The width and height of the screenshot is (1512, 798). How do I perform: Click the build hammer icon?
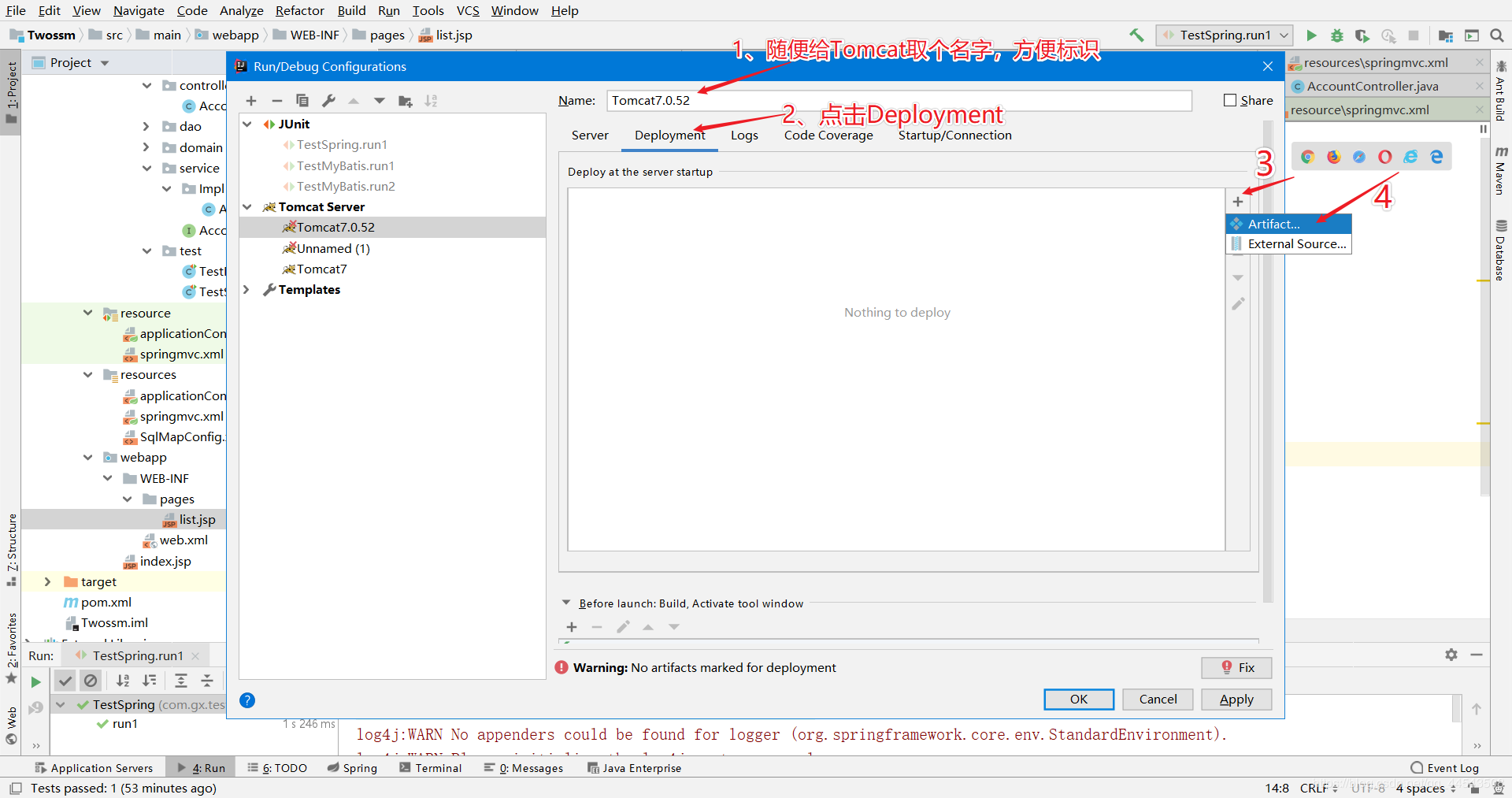[x=1136, y=35]
